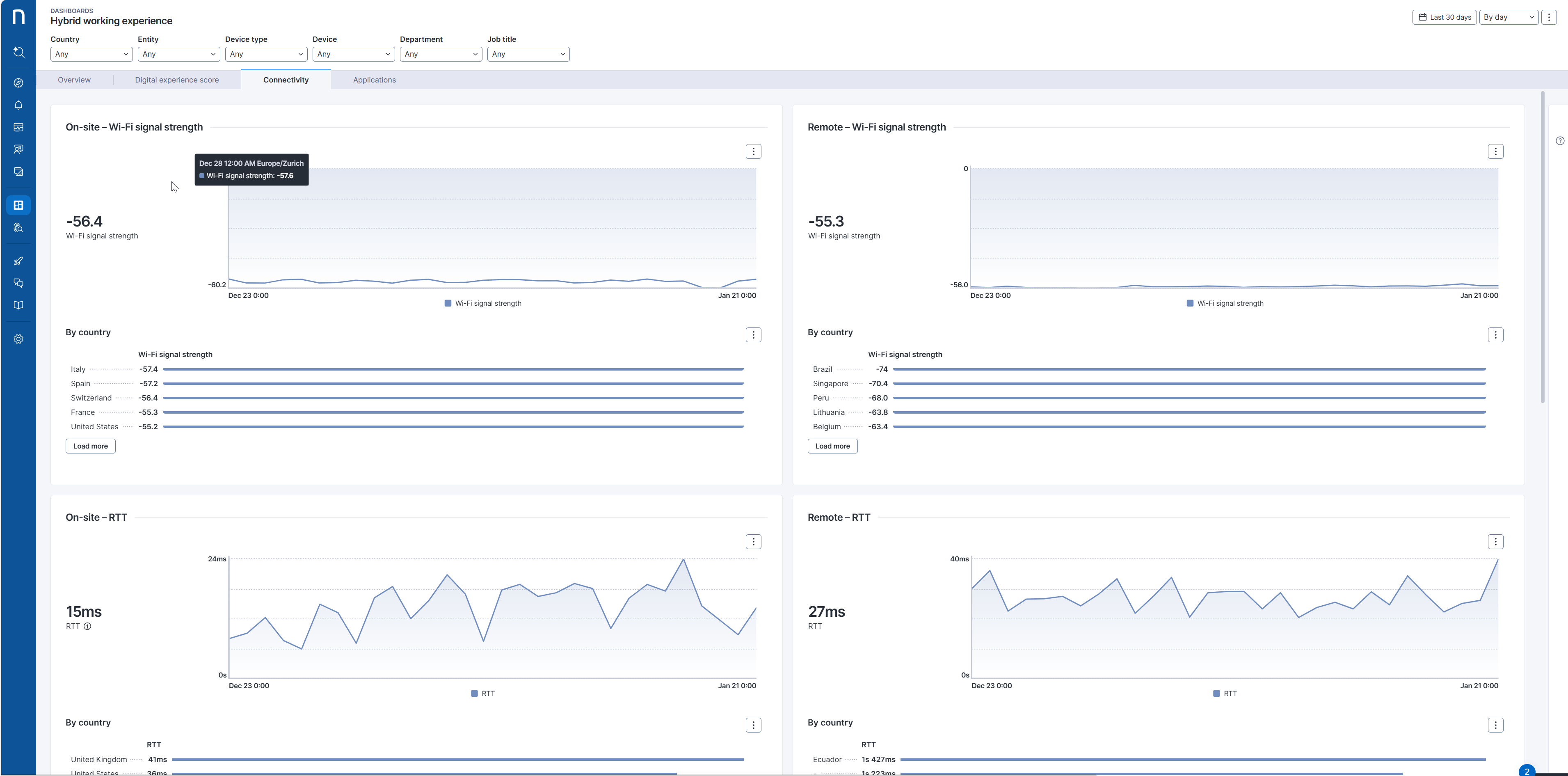Expand the Country filter dropdown
The width and height of the screenshot is (1568, 776).
point(91,54)
